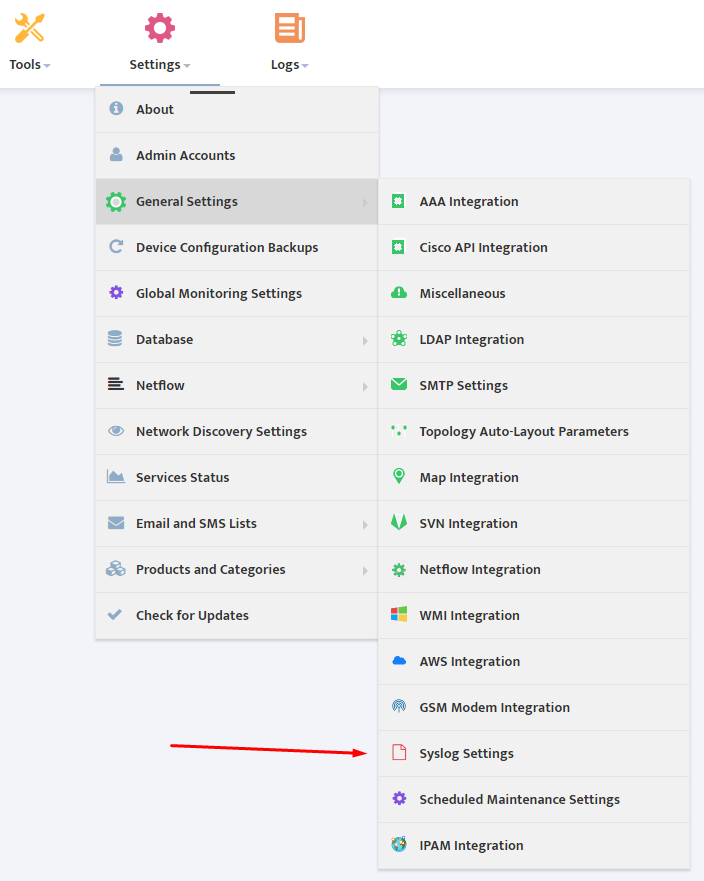Click the purple Global Monitoring Settings gear icon
The height and width of the screenshot is (881, 704).
tap(116, 292)
